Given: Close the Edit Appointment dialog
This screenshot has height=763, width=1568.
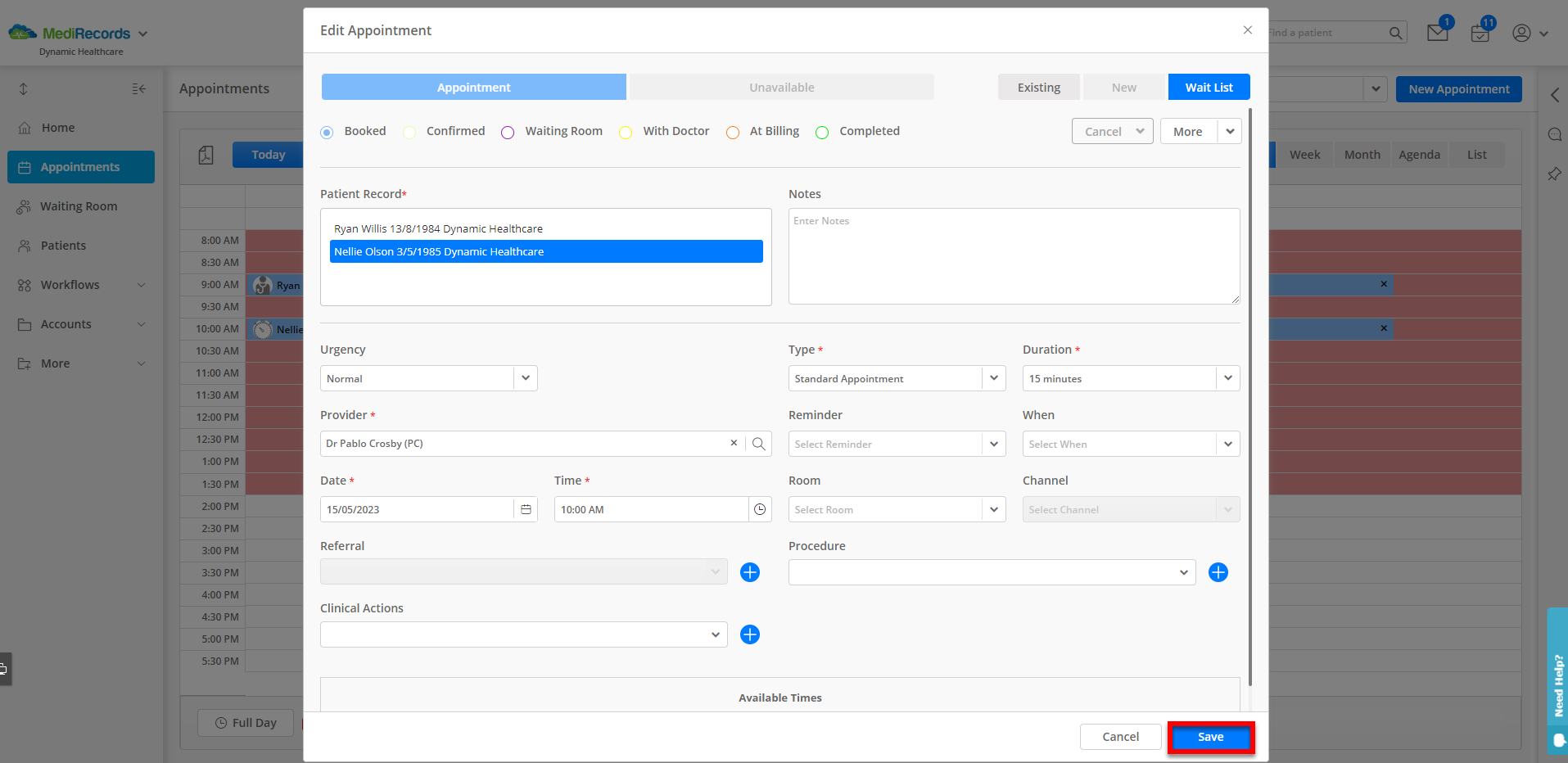Looking at the screenshot, I should (x=1248, y=30).
